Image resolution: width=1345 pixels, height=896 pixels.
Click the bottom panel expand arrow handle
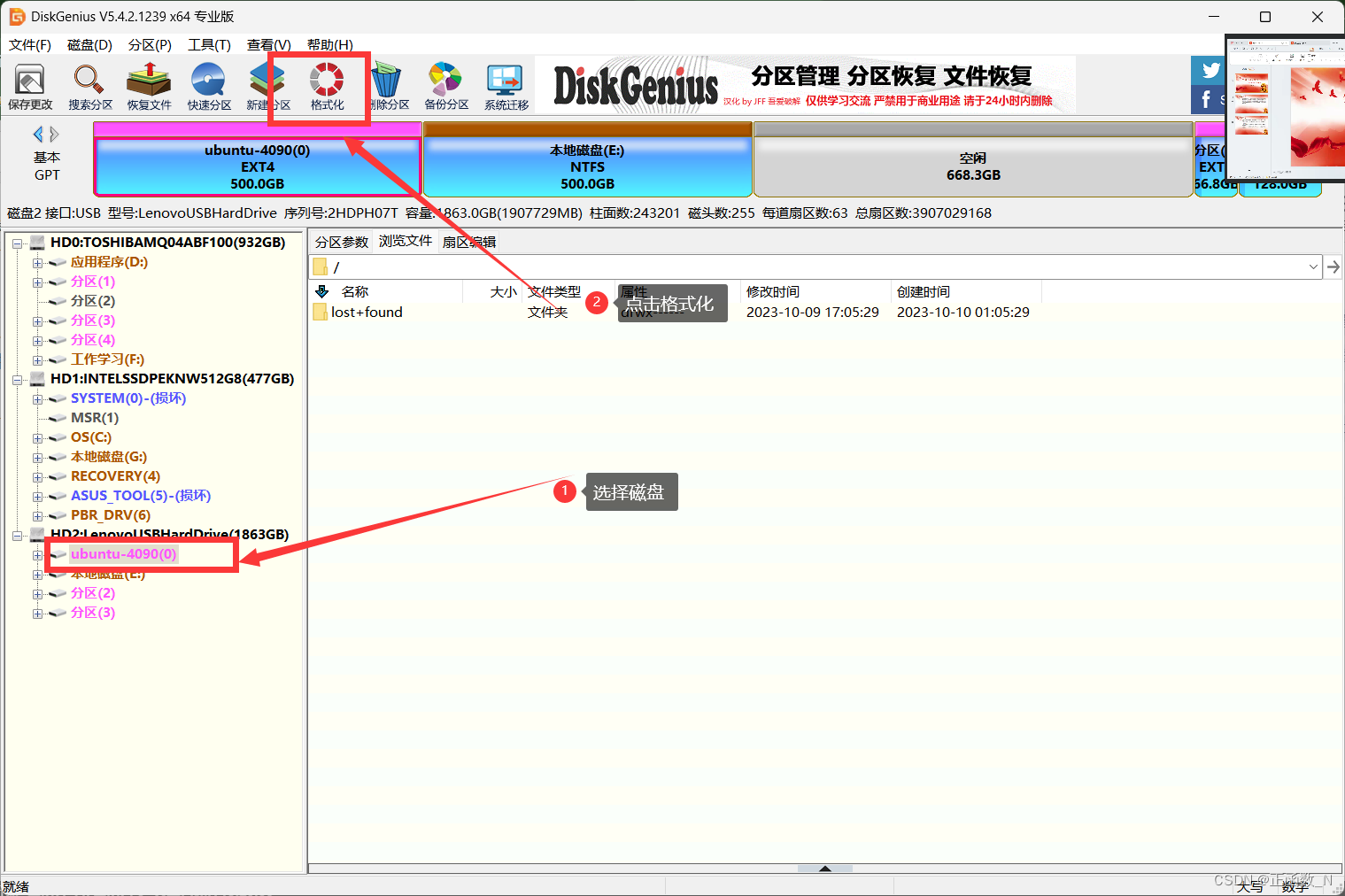[x=825, y=869]
